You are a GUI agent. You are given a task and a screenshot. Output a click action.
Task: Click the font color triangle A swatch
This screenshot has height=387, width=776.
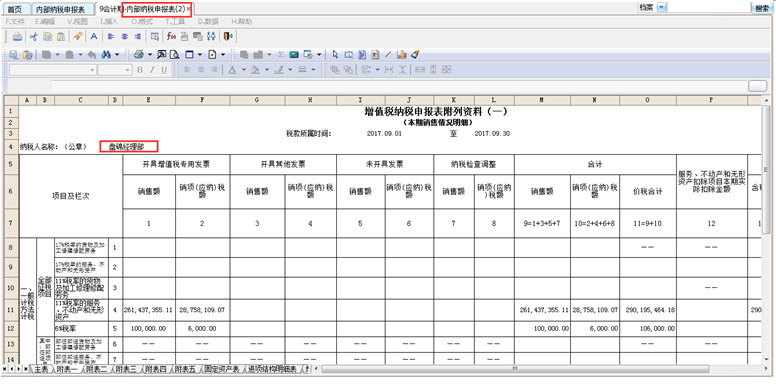233,70
